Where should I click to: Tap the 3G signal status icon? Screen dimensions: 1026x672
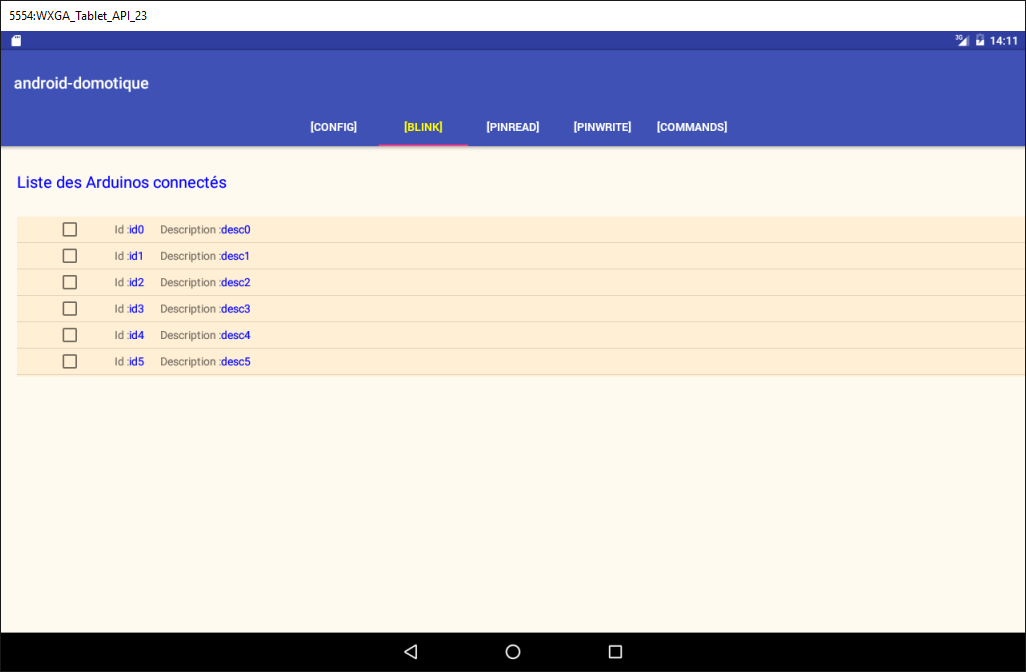(962, 41)
